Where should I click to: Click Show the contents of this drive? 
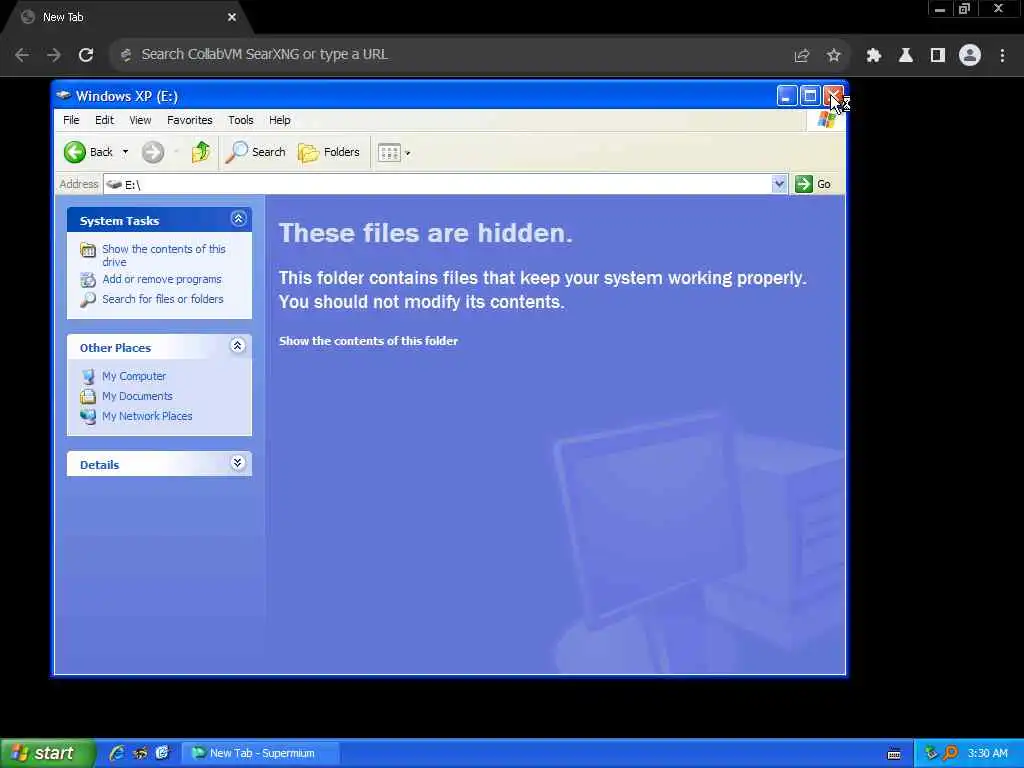[164, 255]
